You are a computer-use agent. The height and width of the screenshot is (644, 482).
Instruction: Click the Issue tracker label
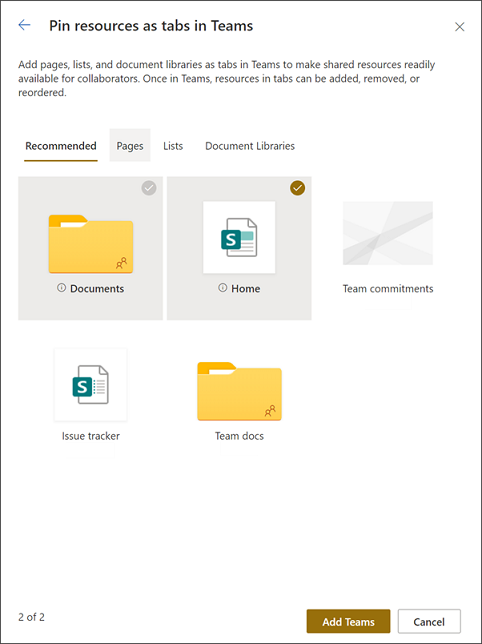click(x=91, y=436)
